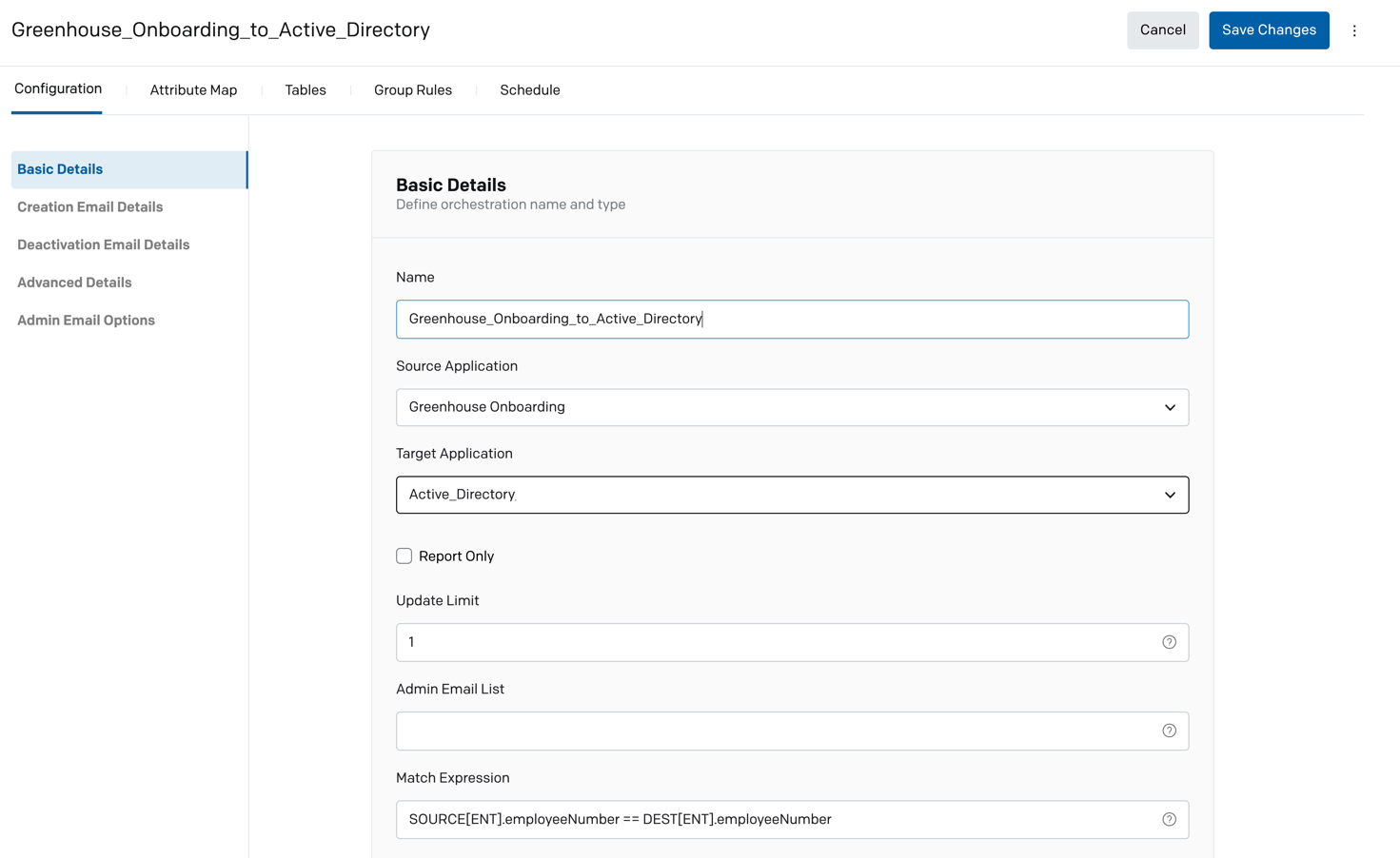
Task: Click the Match Expression field label
Action: (453, 778)
